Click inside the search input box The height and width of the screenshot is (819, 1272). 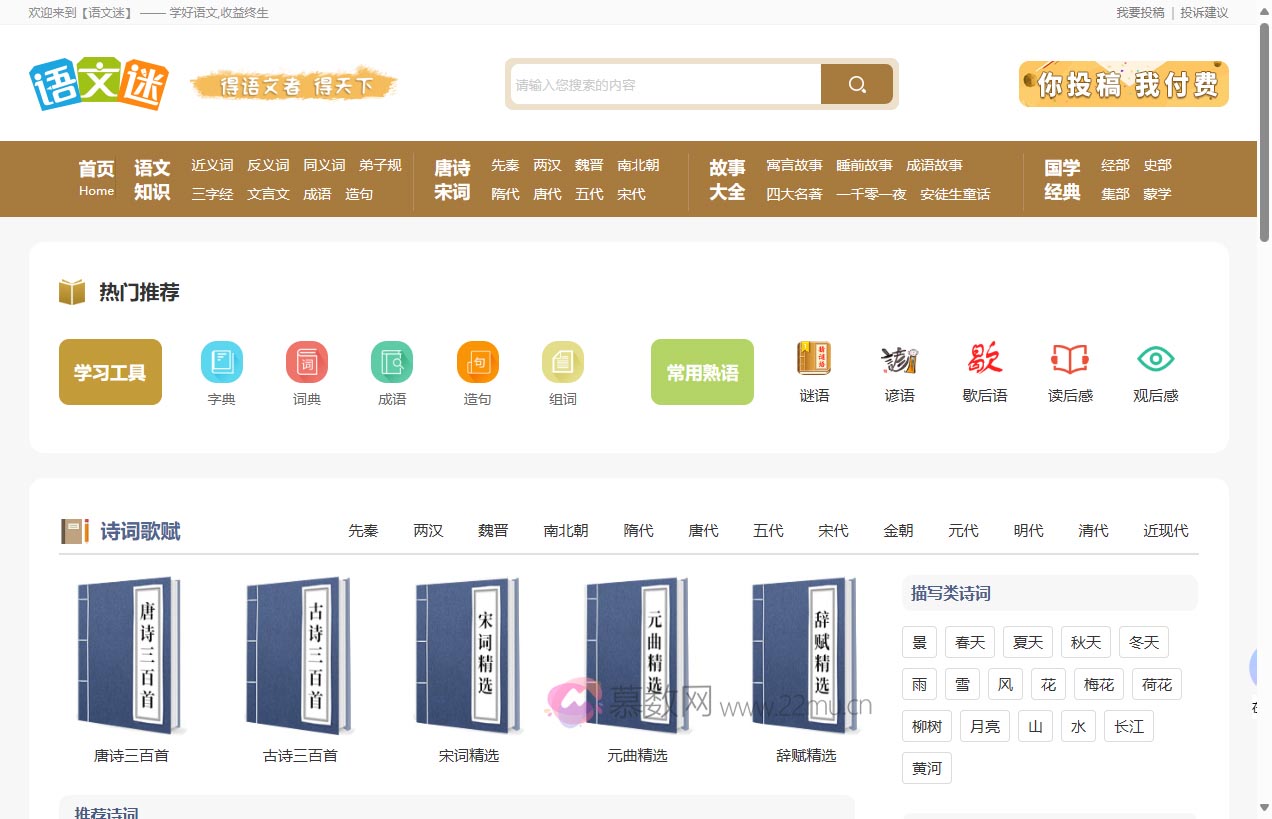pyautogui.click(x=662, y=84)
